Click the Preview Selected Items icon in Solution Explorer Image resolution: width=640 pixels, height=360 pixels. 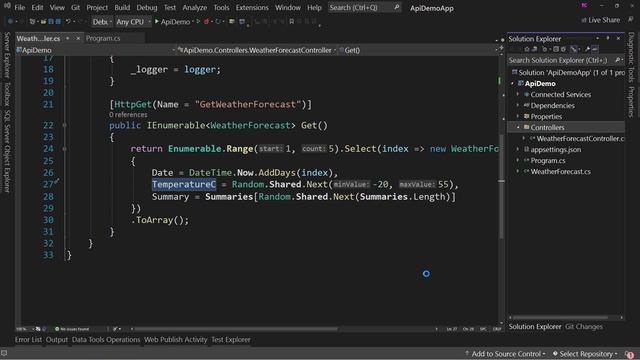coord(595,49)
